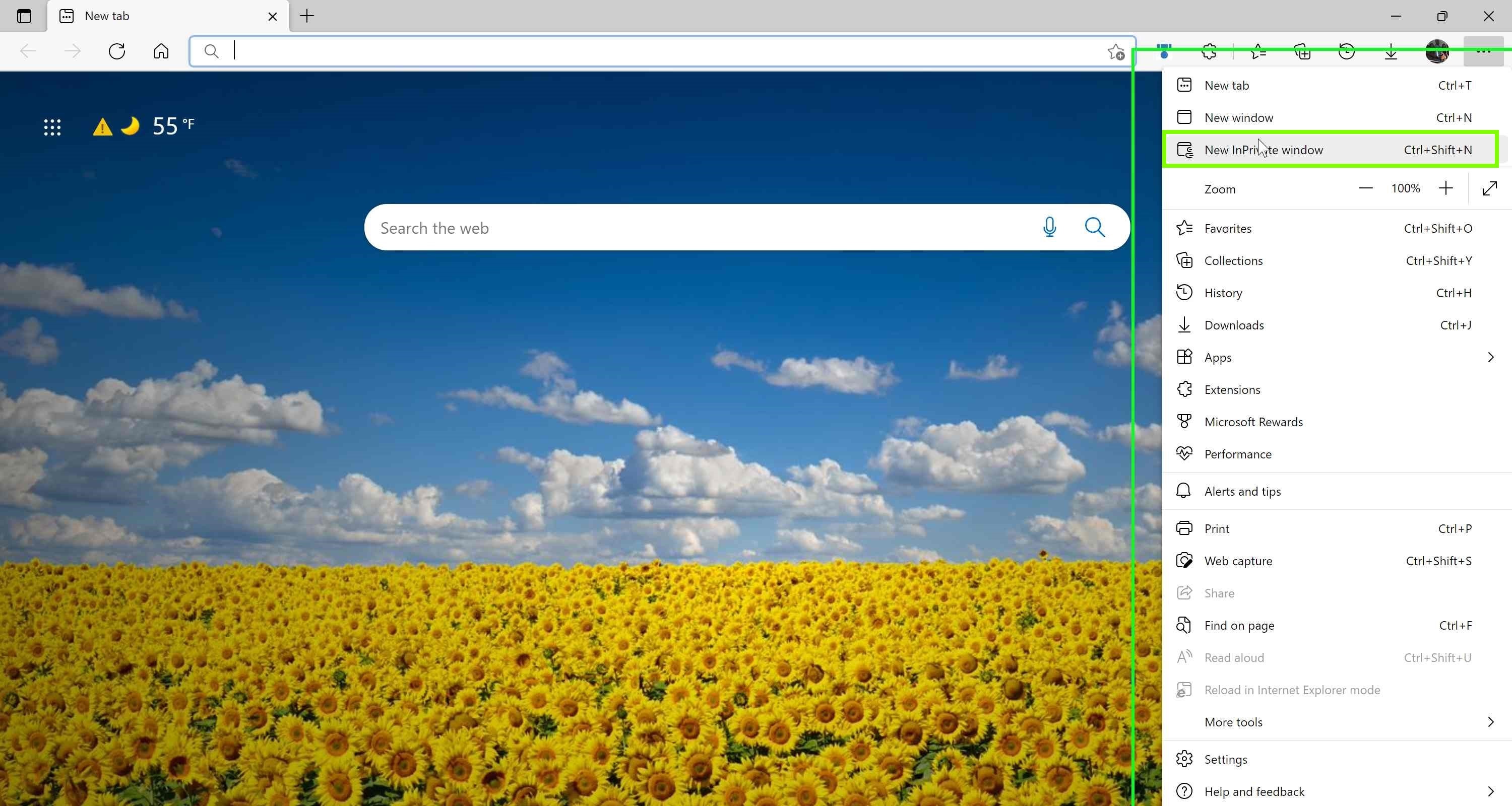The height and width of the screenshot is (806, 1512).
Task: Click the Search the web field
Action: (x=699, y=228)
